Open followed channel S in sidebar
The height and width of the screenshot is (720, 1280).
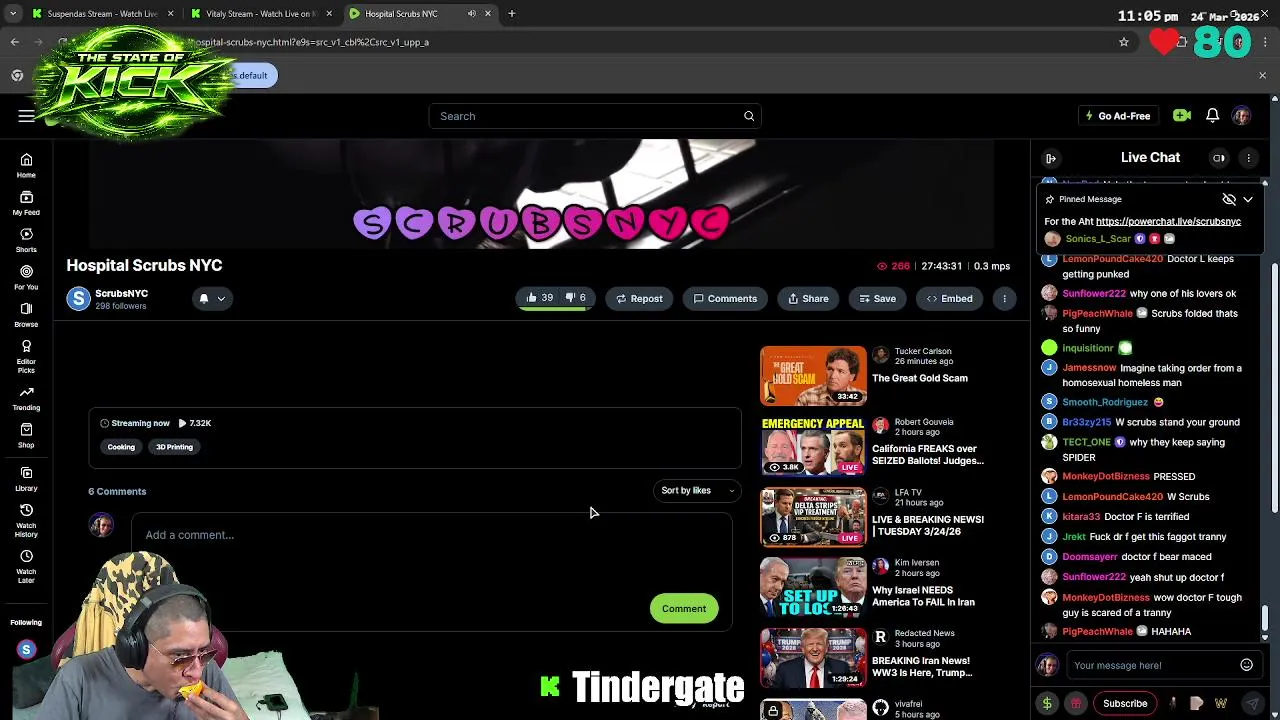[x=26, y=650]
